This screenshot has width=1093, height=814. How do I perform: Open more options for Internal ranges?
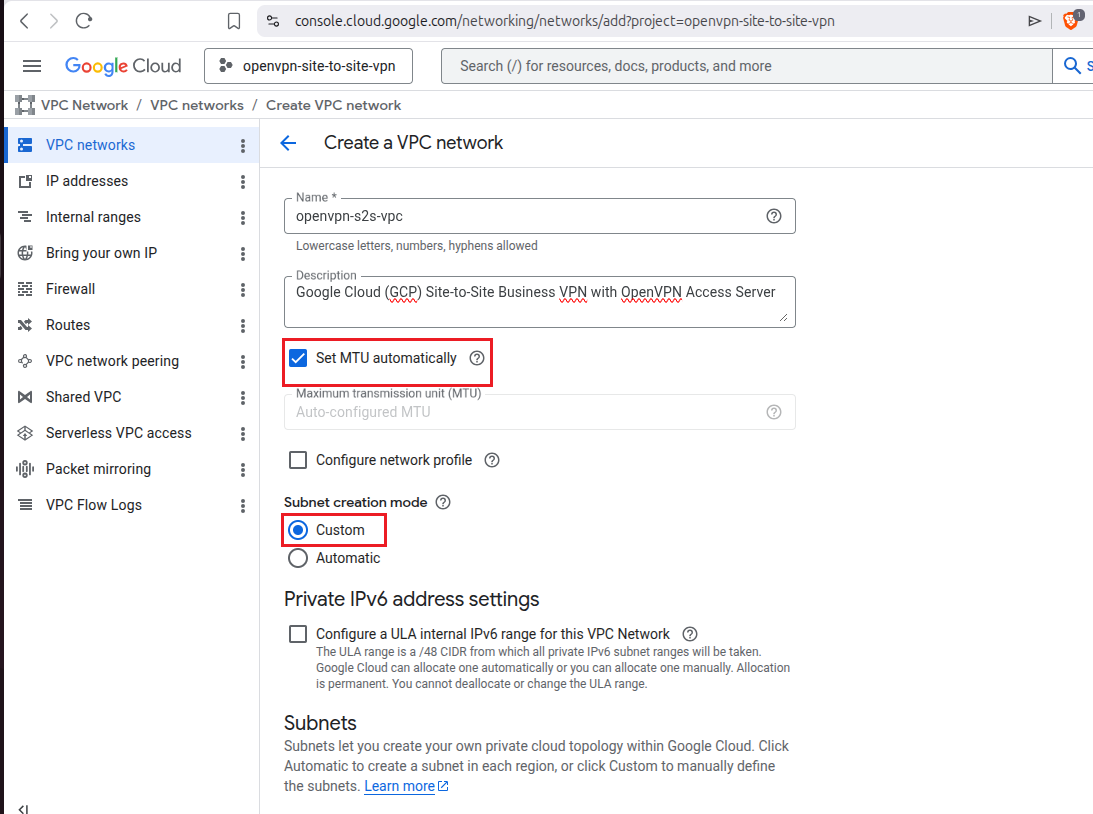(x=243, y=218)
